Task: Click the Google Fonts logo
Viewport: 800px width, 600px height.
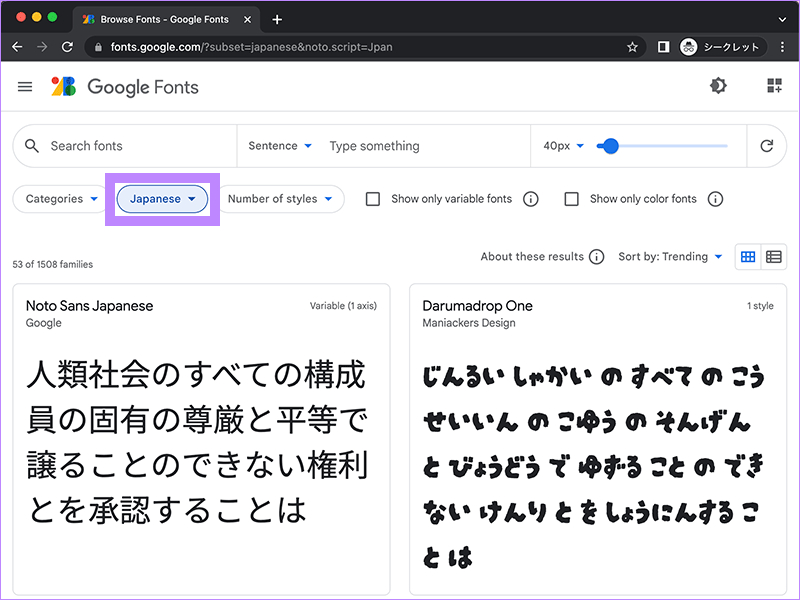Action: (63, 87)
